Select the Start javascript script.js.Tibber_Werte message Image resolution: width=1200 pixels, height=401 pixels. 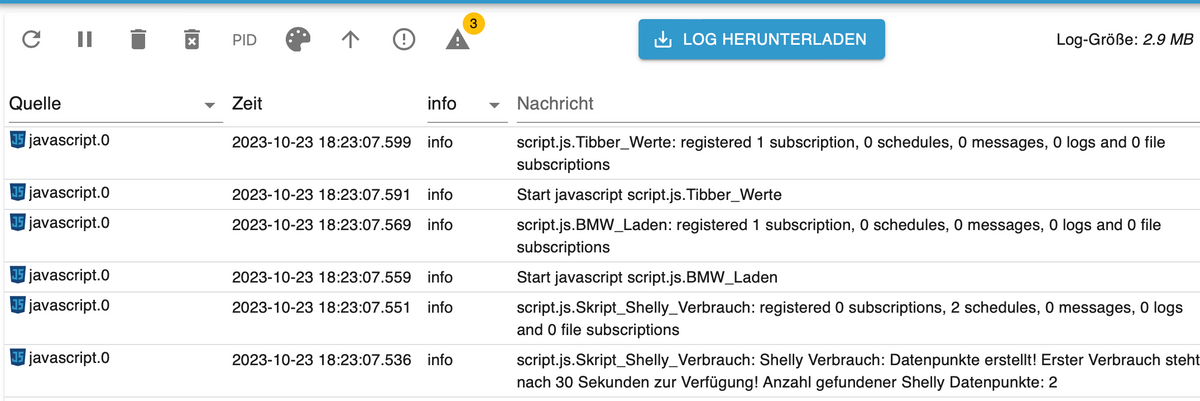[x=649, y=193]
